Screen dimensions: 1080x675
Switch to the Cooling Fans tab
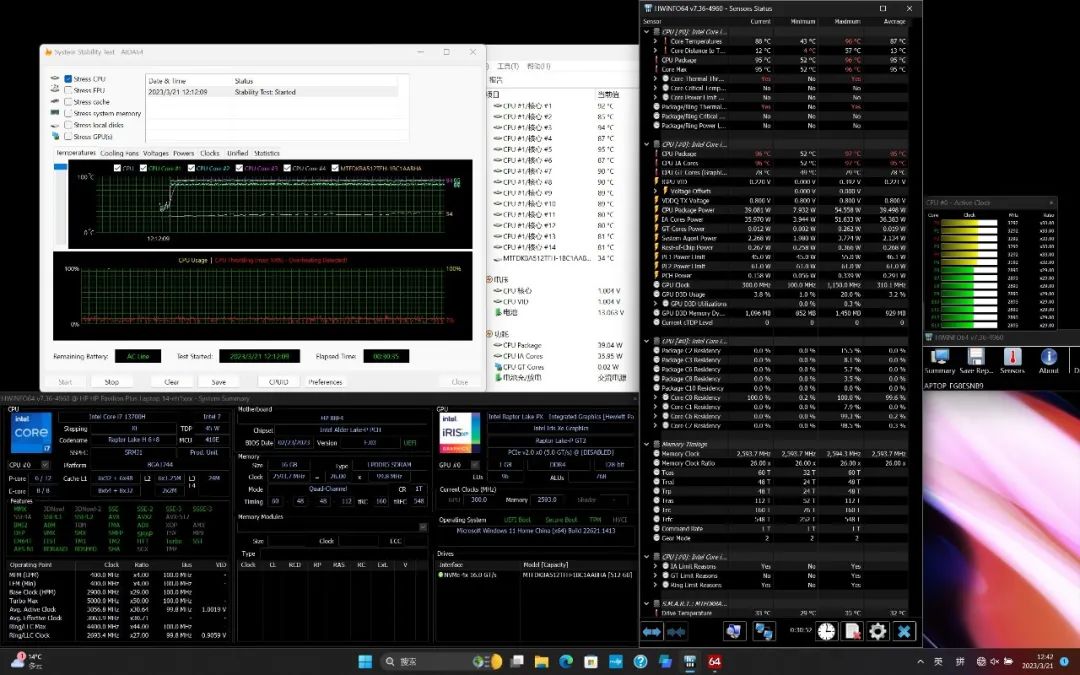tap(119, 153)
